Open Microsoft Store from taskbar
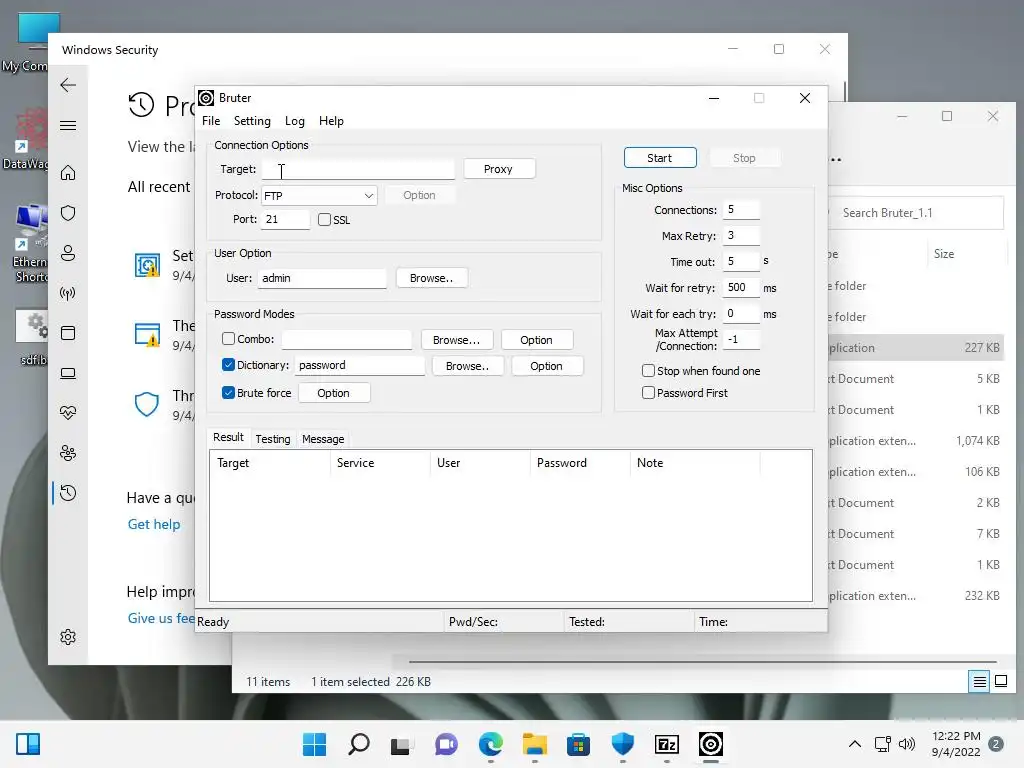This screenshot has width=1024, height=768. (578, 744)
